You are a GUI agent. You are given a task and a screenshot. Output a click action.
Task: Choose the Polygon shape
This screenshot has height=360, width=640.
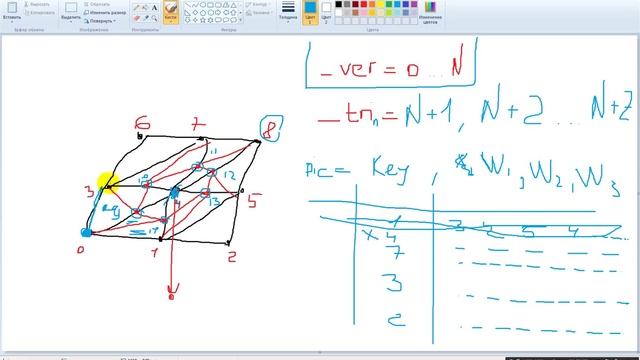(x=226, y=5)
